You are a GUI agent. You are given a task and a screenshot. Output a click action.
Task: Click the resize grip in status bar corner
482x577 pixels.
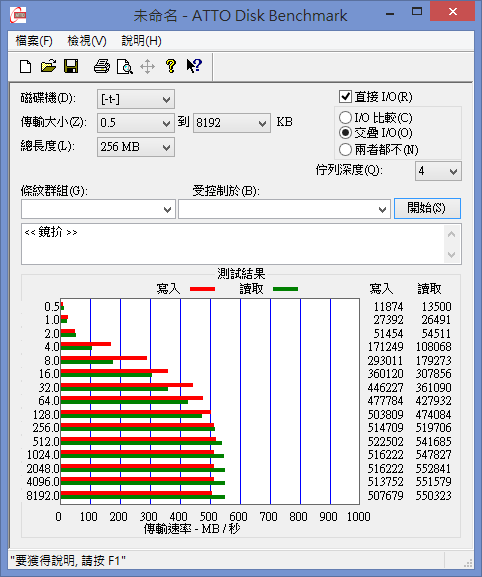click(468, 563)
